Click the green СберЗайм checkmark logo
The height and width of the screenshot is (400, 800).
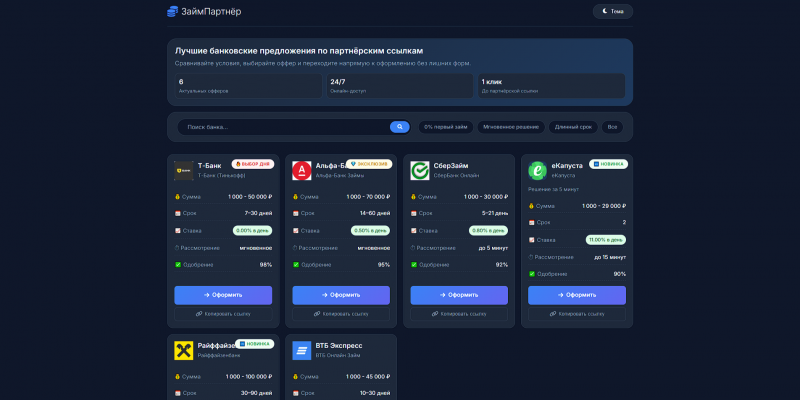click(x=419, y=171)
